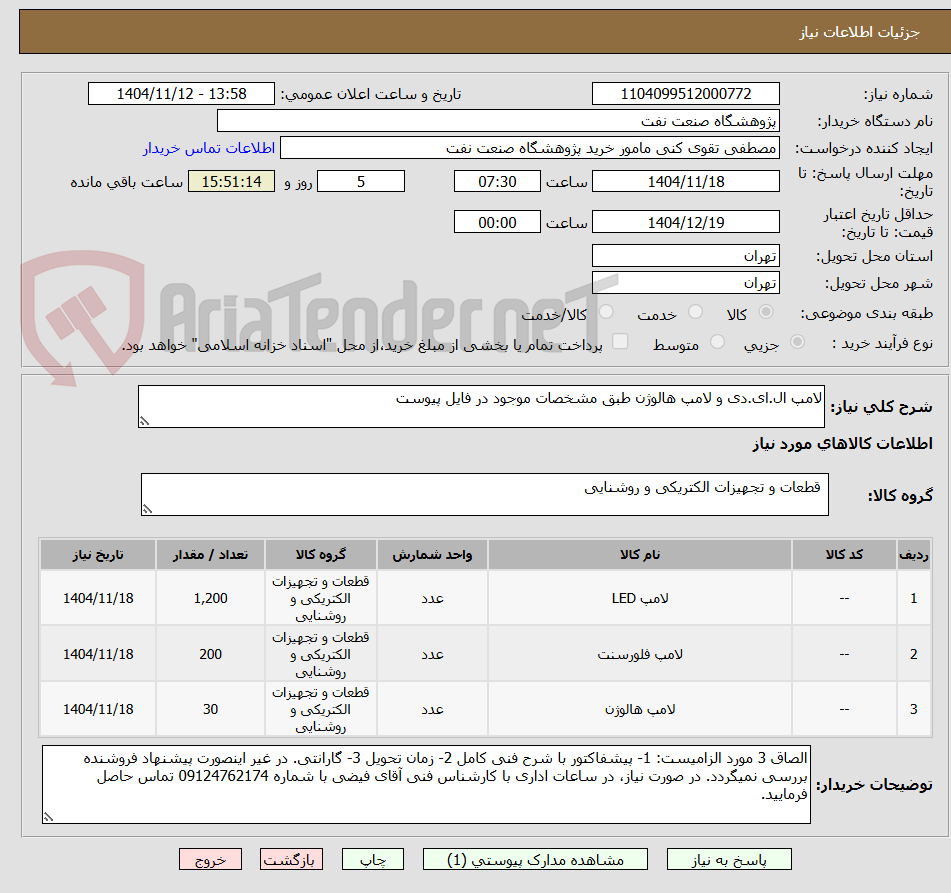This screenshot has width=951, height=893.
Task: Select the کالا/خدمت radio button
Action: point(606,312)
